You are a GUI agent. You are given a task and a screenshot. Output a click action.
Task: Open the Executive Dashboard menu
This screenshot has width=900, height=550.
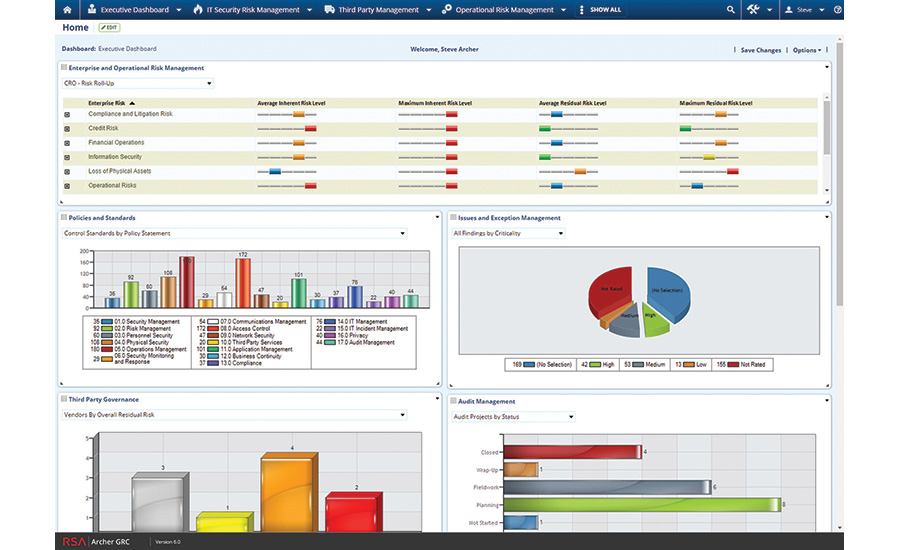136,9
